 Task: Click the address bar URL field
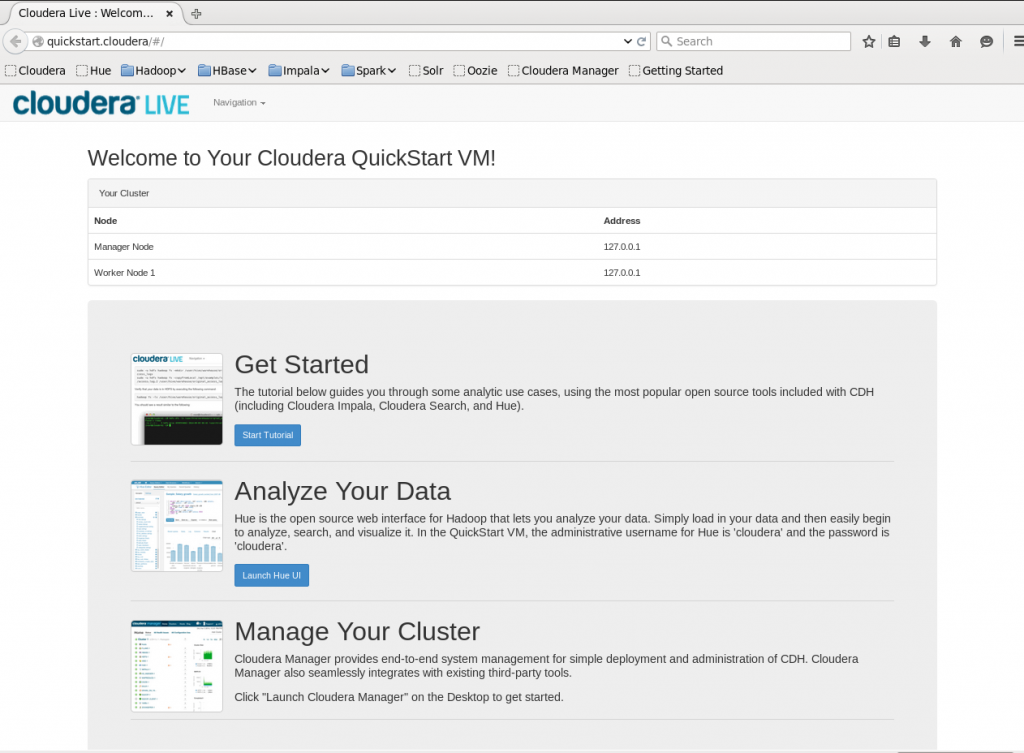pyautogui.click(x=333, y=41)
